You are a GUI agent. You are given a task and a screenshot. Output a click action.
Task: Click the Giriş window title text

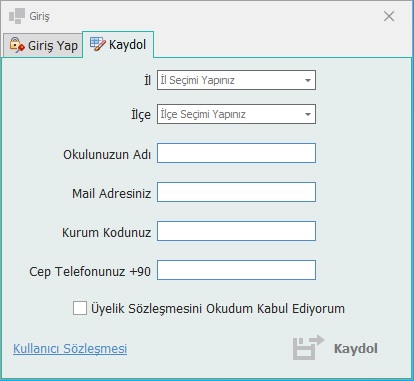[x=39, y=16]
